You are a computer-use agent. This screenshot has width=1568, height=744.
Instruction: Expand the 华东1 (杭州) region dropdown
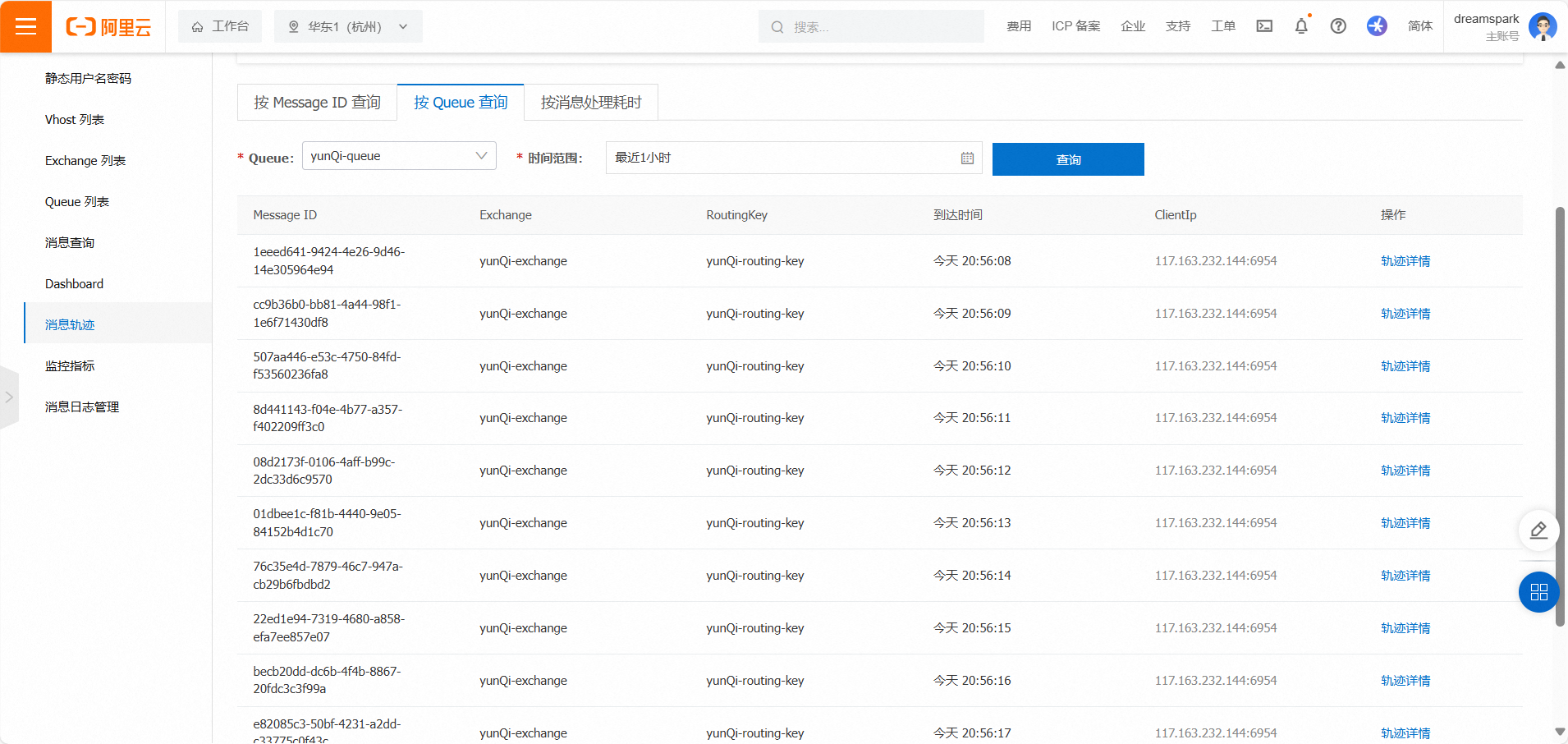[348, 26]
